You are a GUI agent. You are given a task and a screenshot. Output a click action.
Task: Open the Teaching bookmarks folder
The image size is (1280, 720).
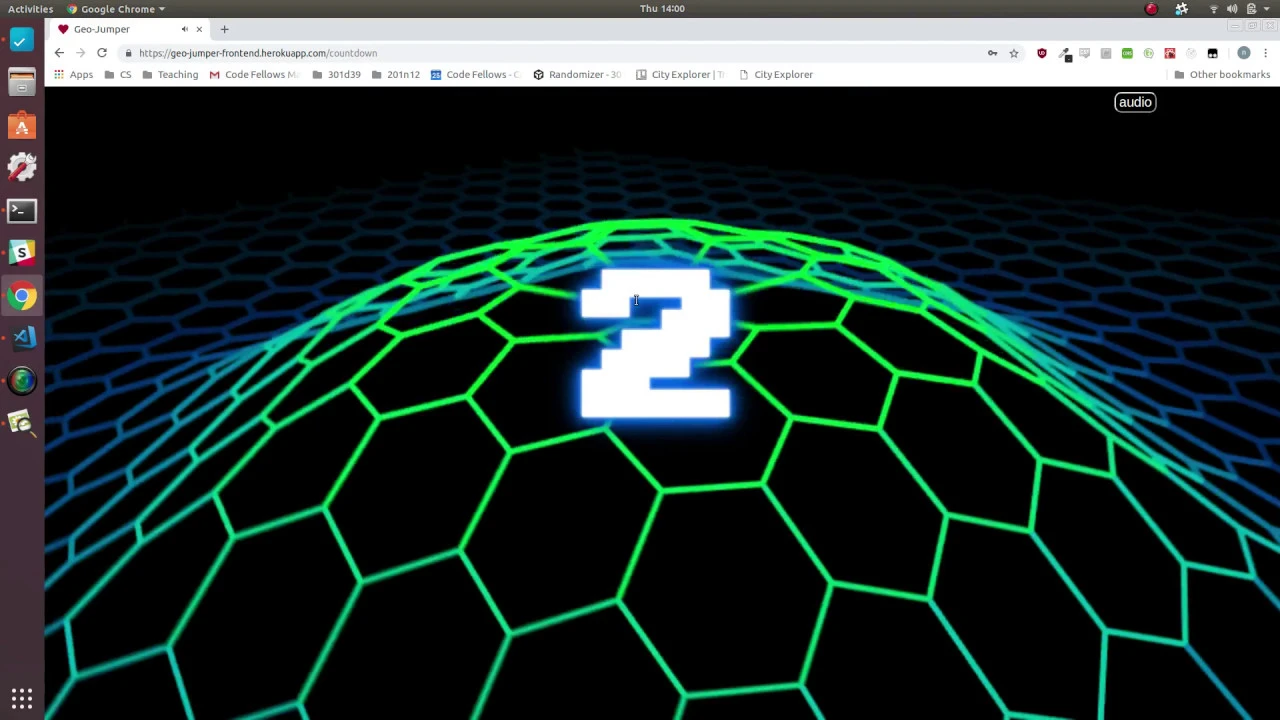(170, 74)
